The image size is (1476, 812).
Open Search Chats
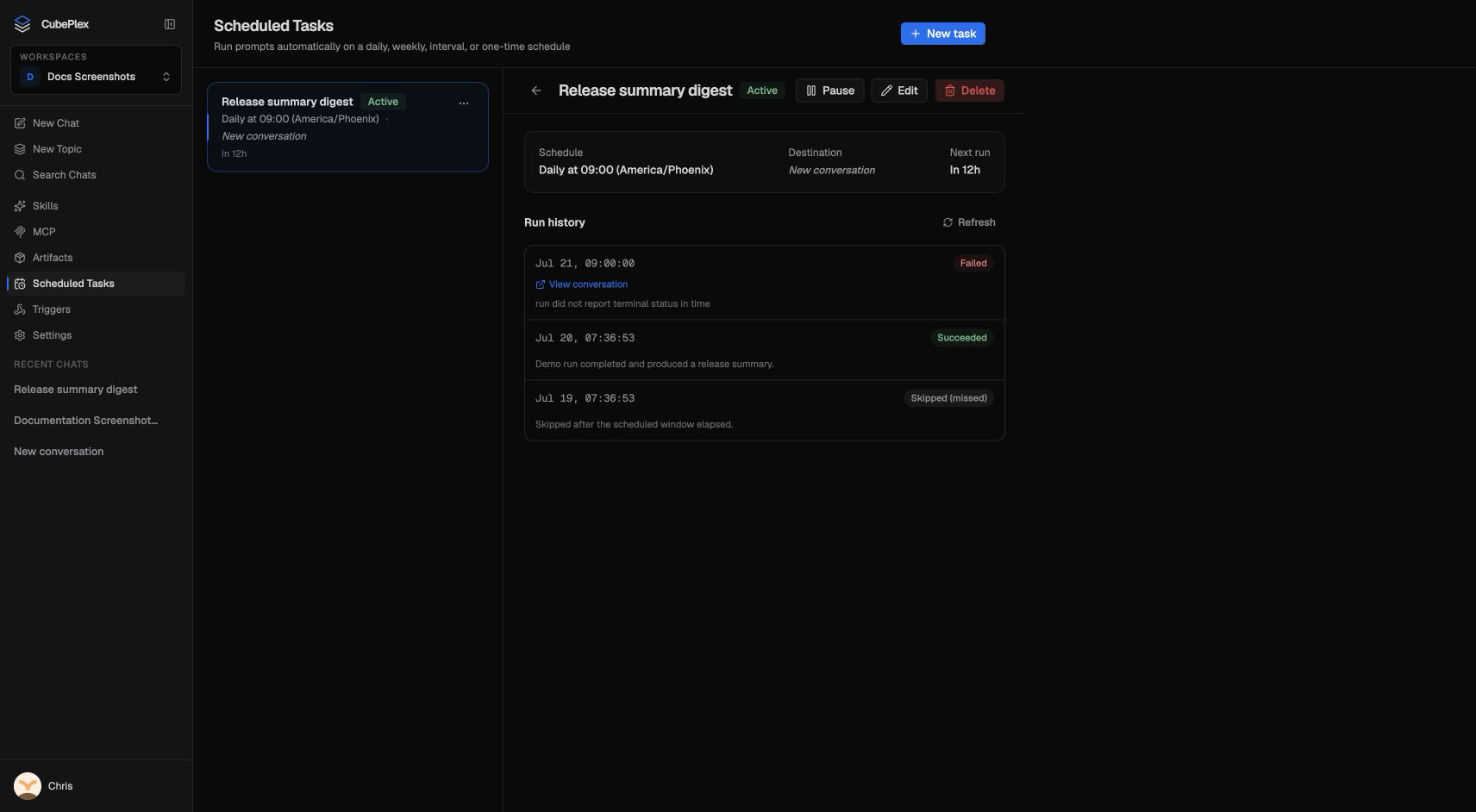[x=96, y=175]
